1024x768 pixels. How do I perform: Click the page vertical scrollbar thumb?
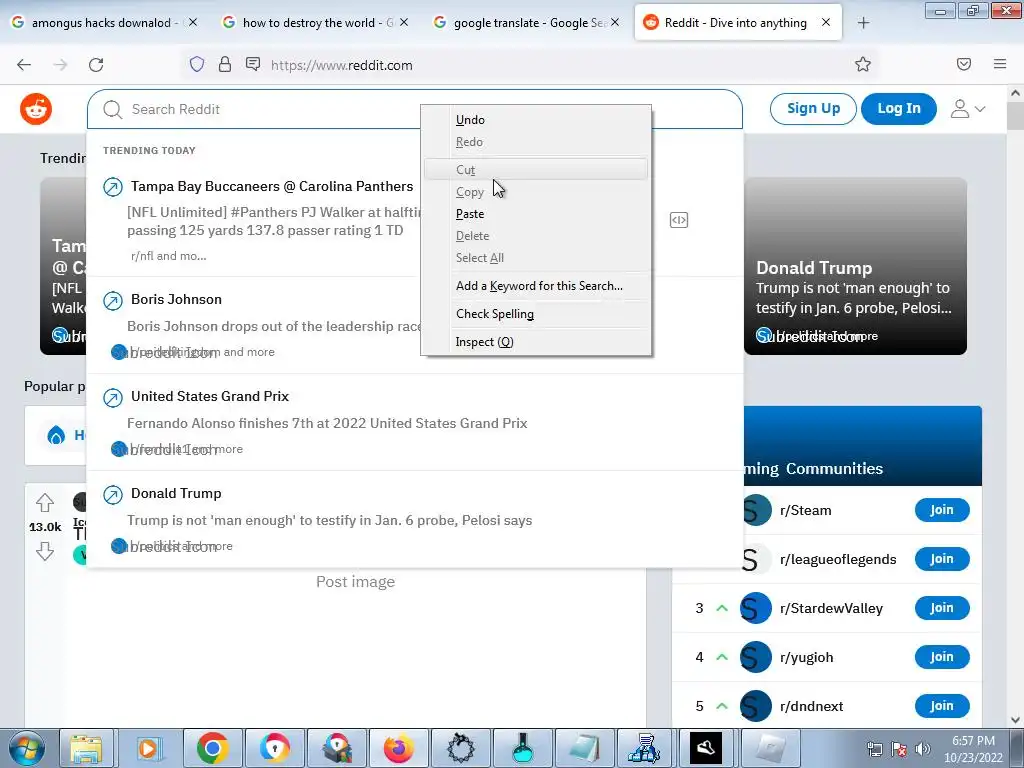(1015, 116)
